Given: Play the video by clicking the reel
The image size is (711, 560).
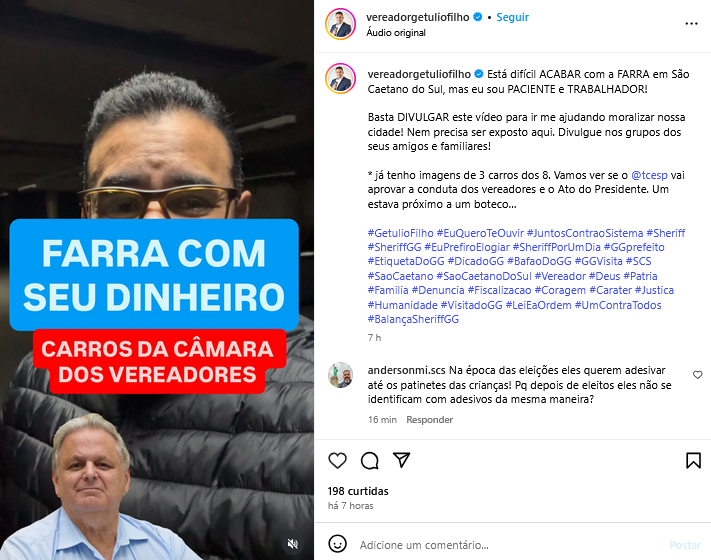Looking at the screenshot, I should (x=157, y=280).
